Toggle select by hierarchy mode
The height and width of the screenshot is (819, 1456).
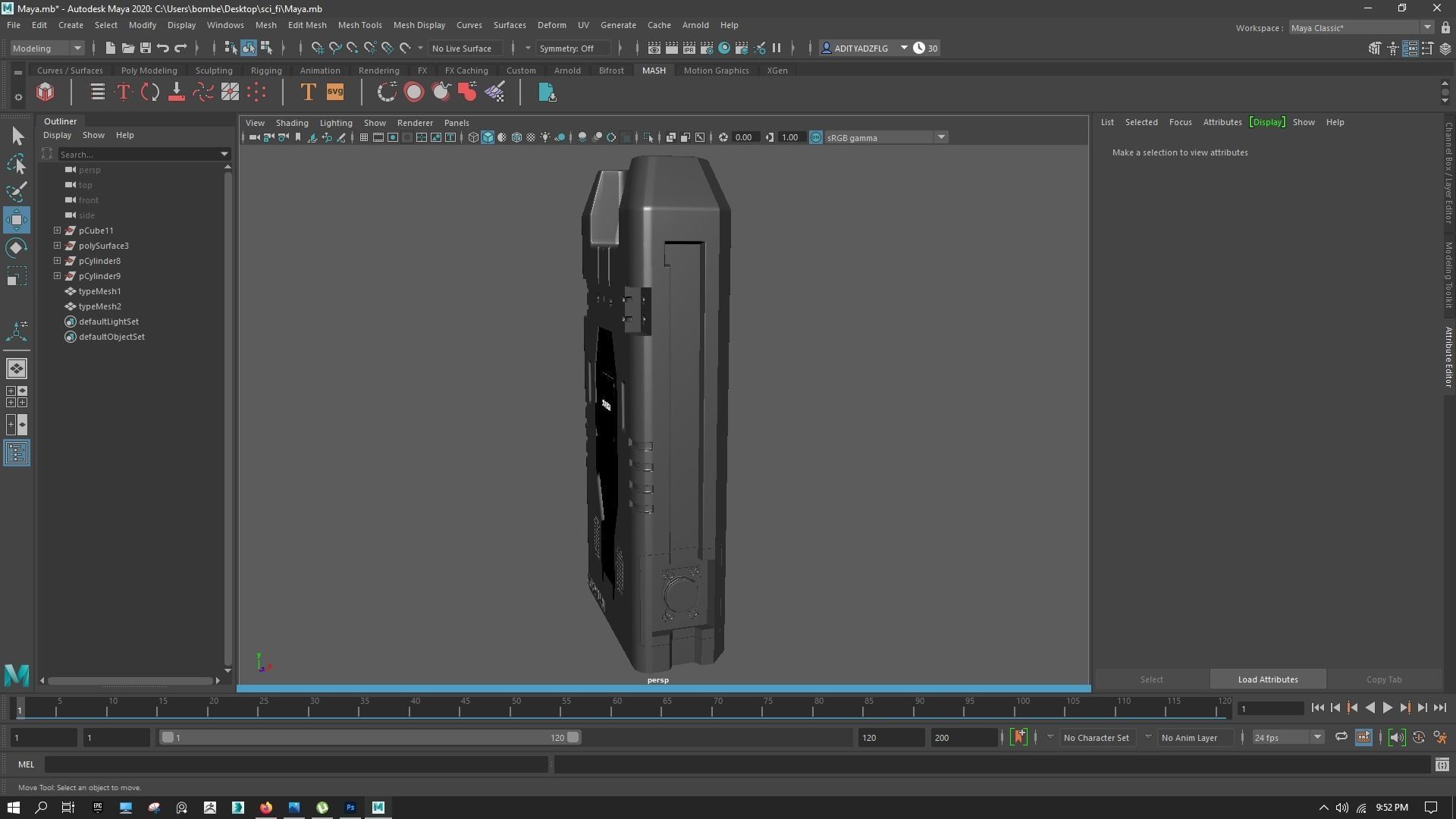tap(231, 48)
